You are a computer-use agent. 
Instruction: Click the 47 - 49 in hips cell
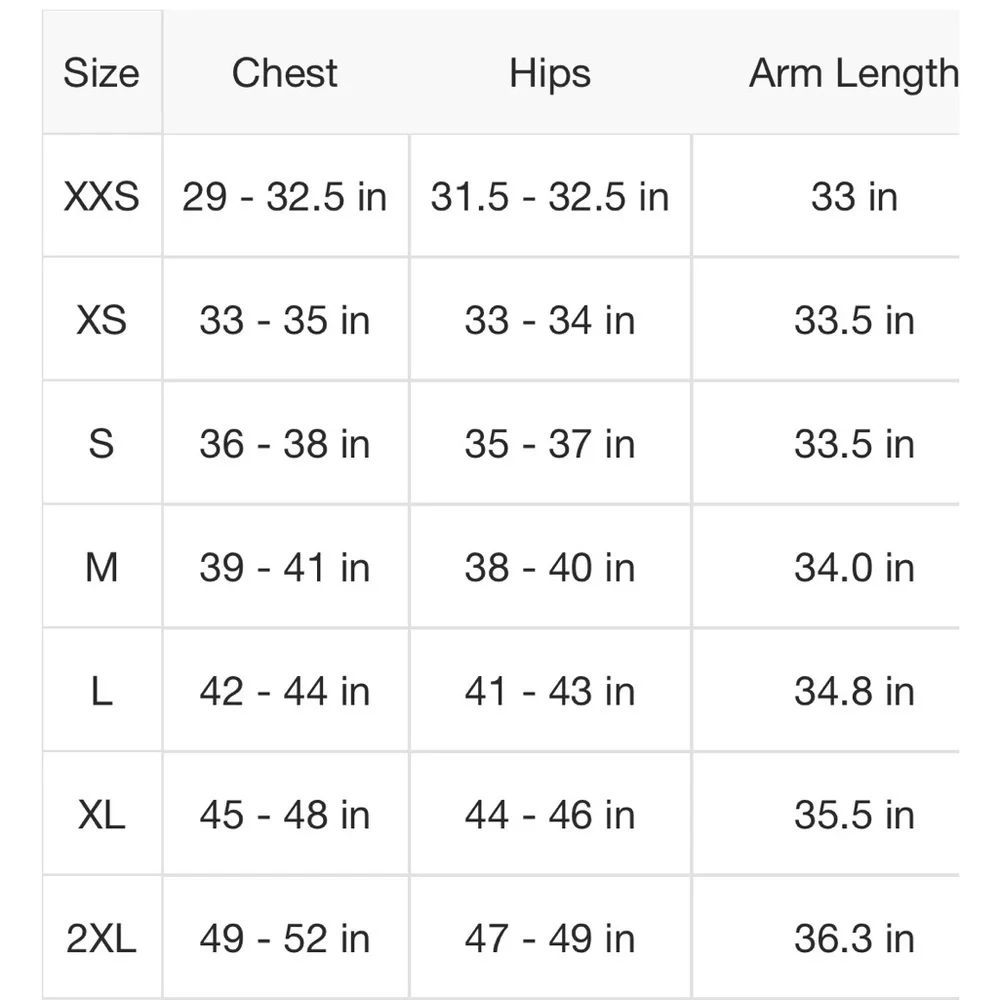(550, 938)
